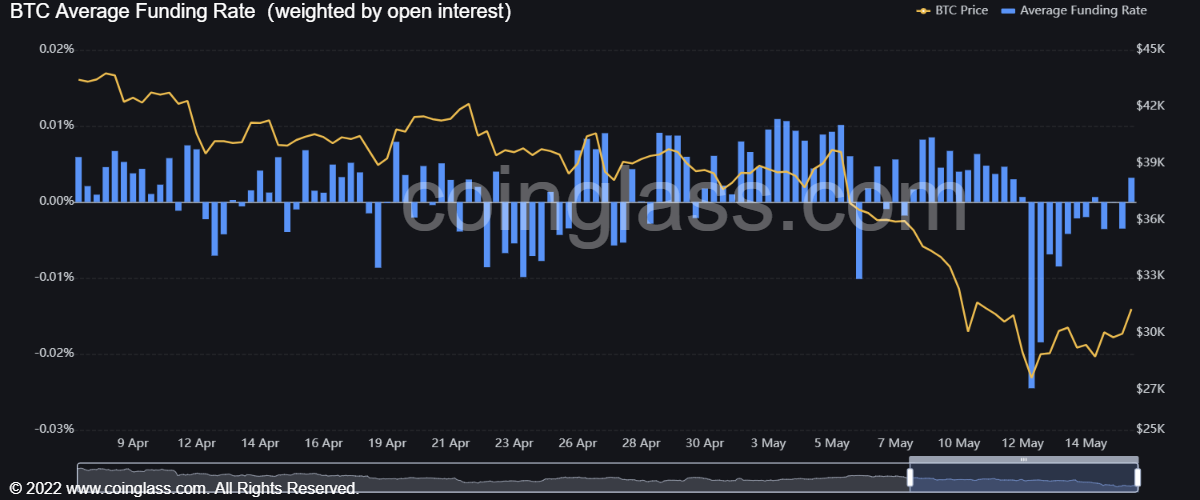The width and height of the screenshot is (1200, 500).
Task: Click the -0.02% funding rate axis label
Action: tap(54, 353)
